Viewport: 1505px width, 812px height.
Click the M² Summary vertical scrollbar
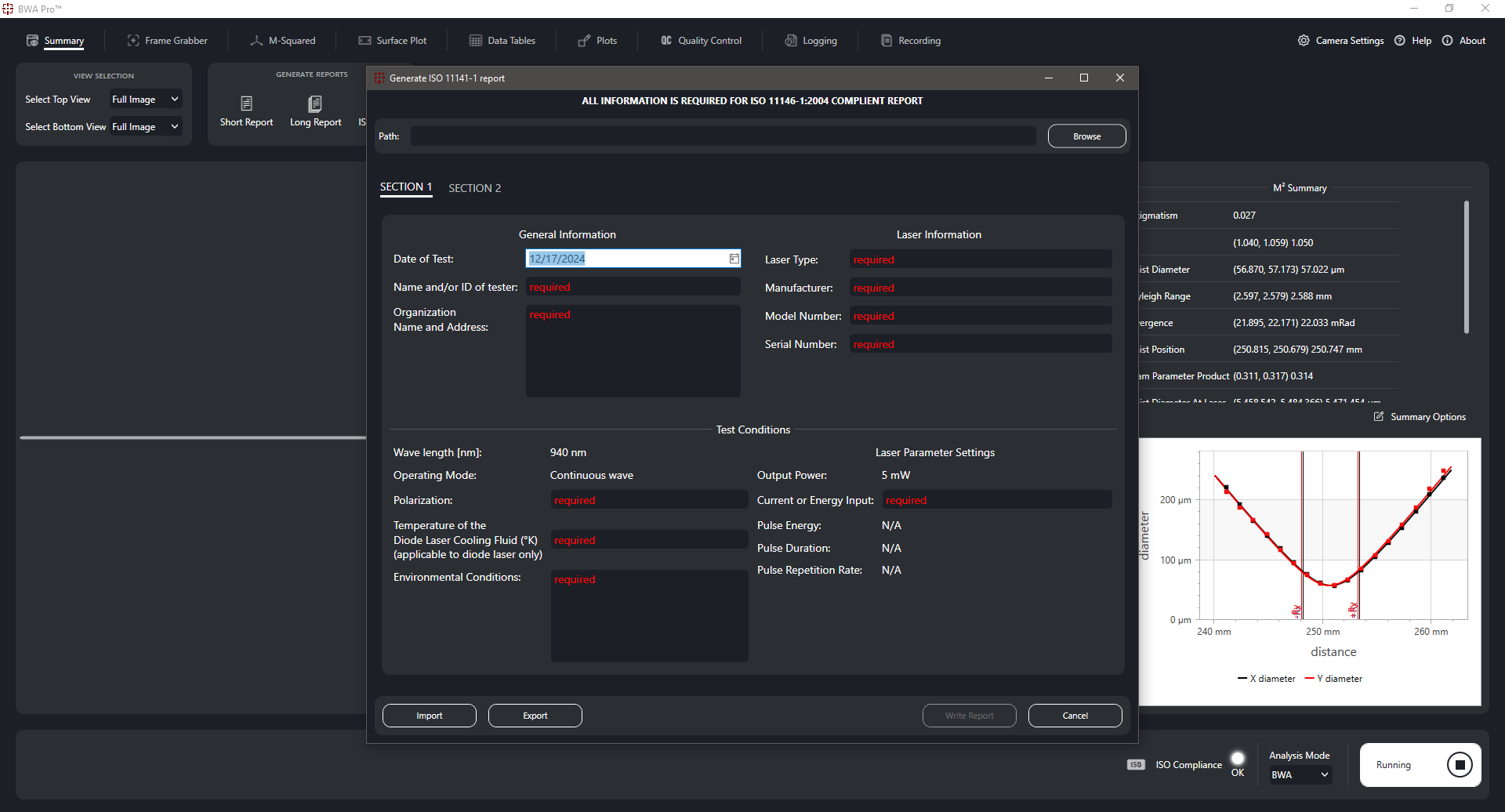tap(1466, 266)
